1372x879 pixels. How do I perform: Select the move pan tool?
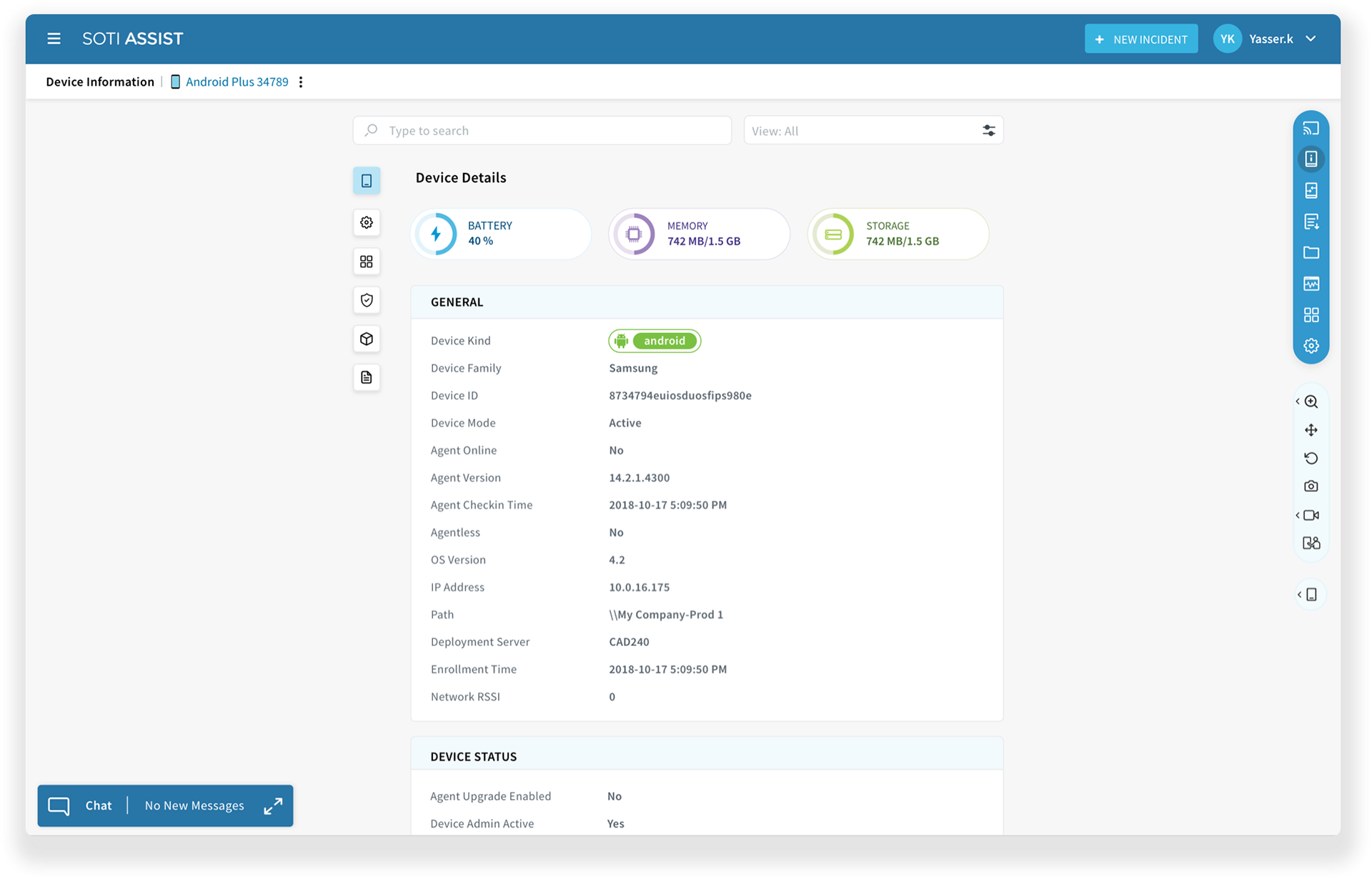pos(1311,430)
